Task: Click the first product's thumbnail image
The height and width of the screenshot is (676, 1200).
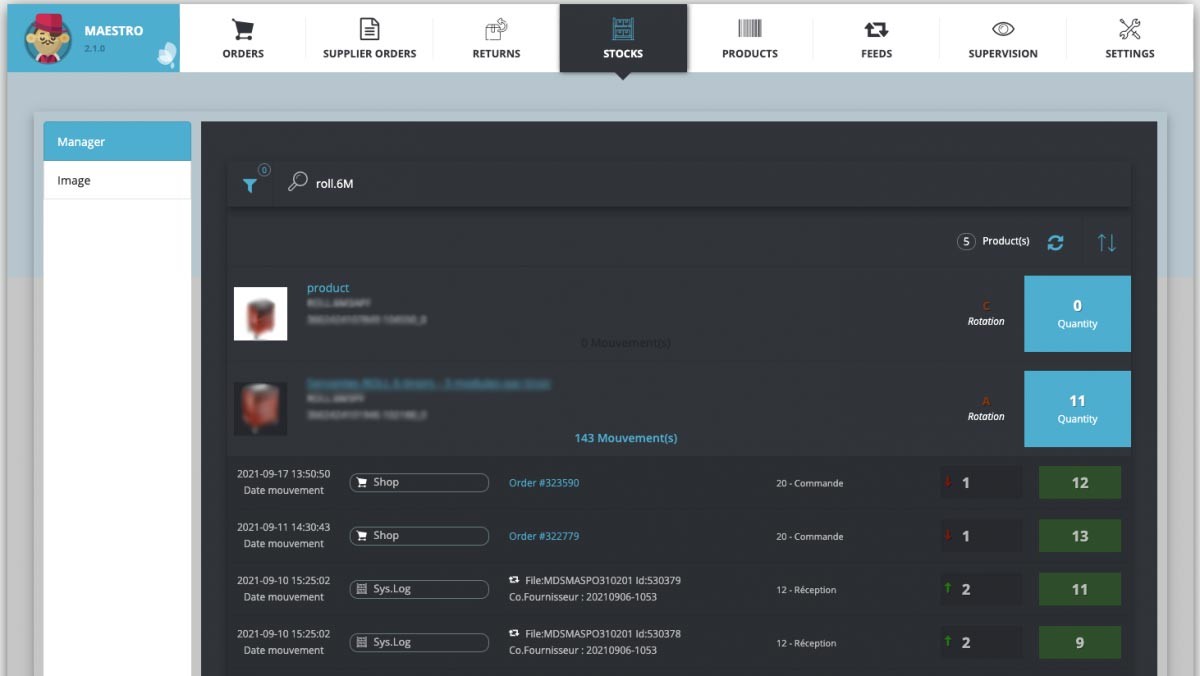Action: pyautogui.click(x=261, y=313)
